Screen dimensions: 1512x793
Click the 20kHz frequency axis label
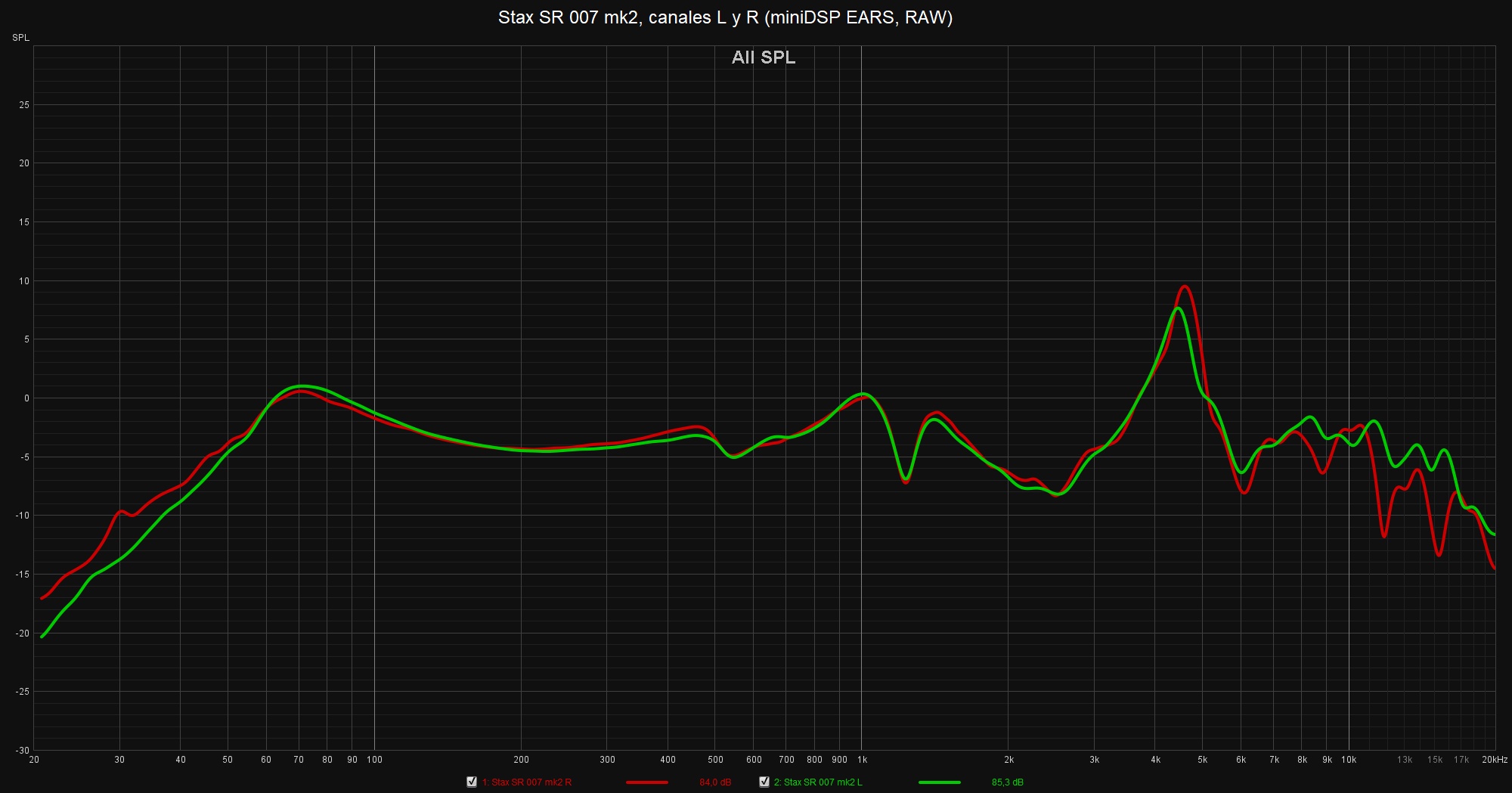point(1494,760)
